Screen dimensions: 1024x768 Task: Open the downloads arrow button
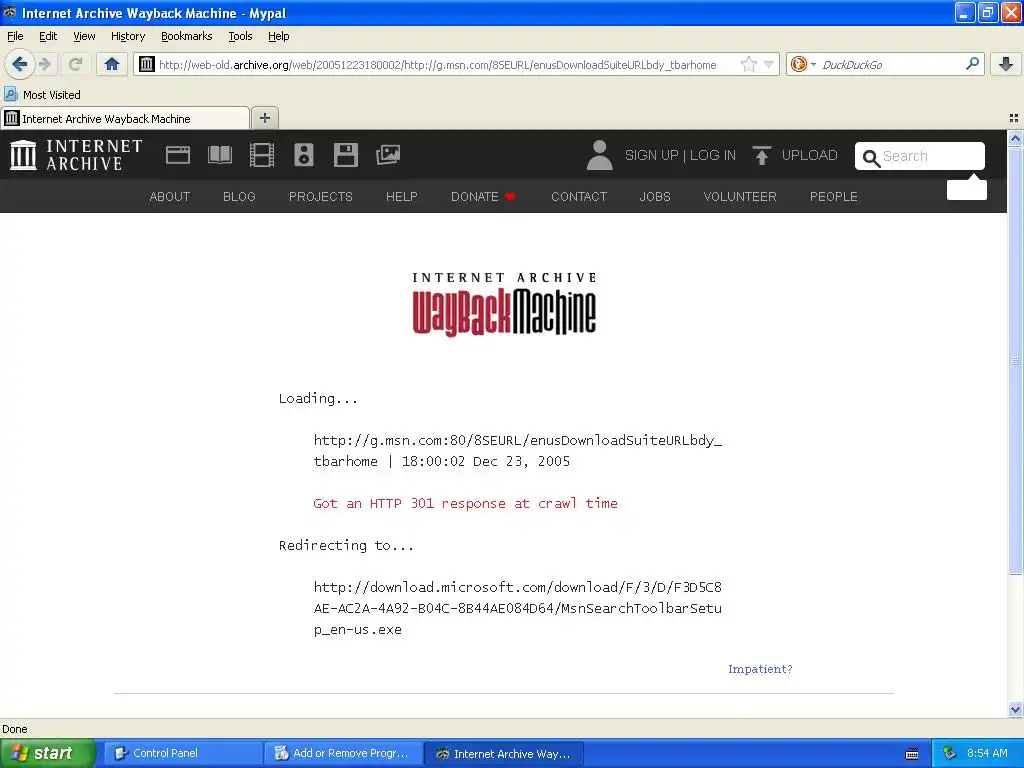[x=1006, y=64]
